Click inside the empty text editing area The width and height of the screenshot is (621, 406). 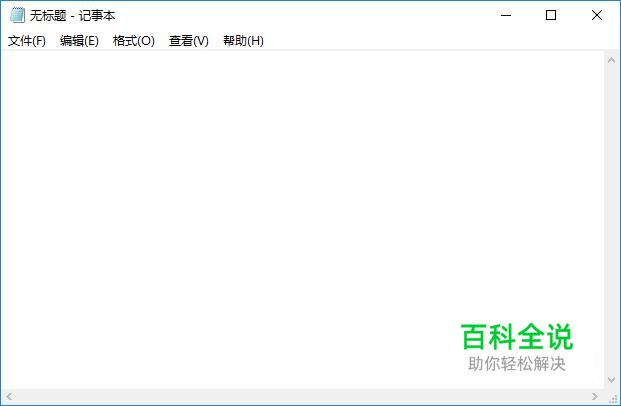pyautogui.click(x=302, y=220)
